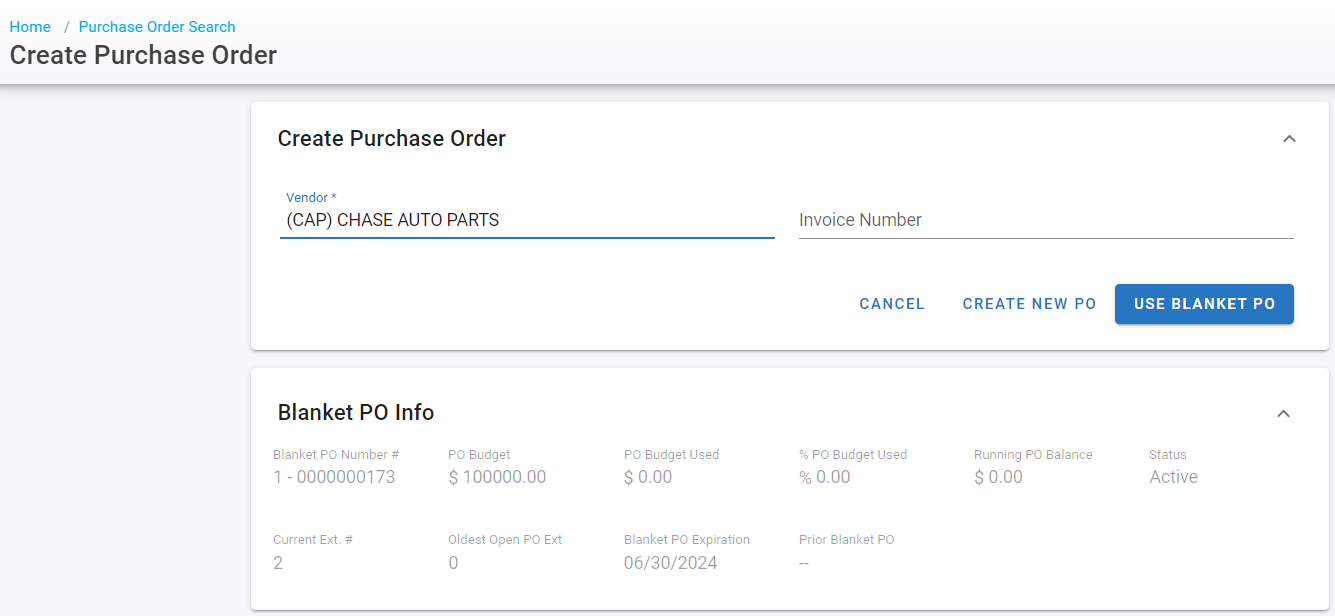Click the PO Budget amount $100000.00
The image size is (1335, 616).
coord(497,477)
